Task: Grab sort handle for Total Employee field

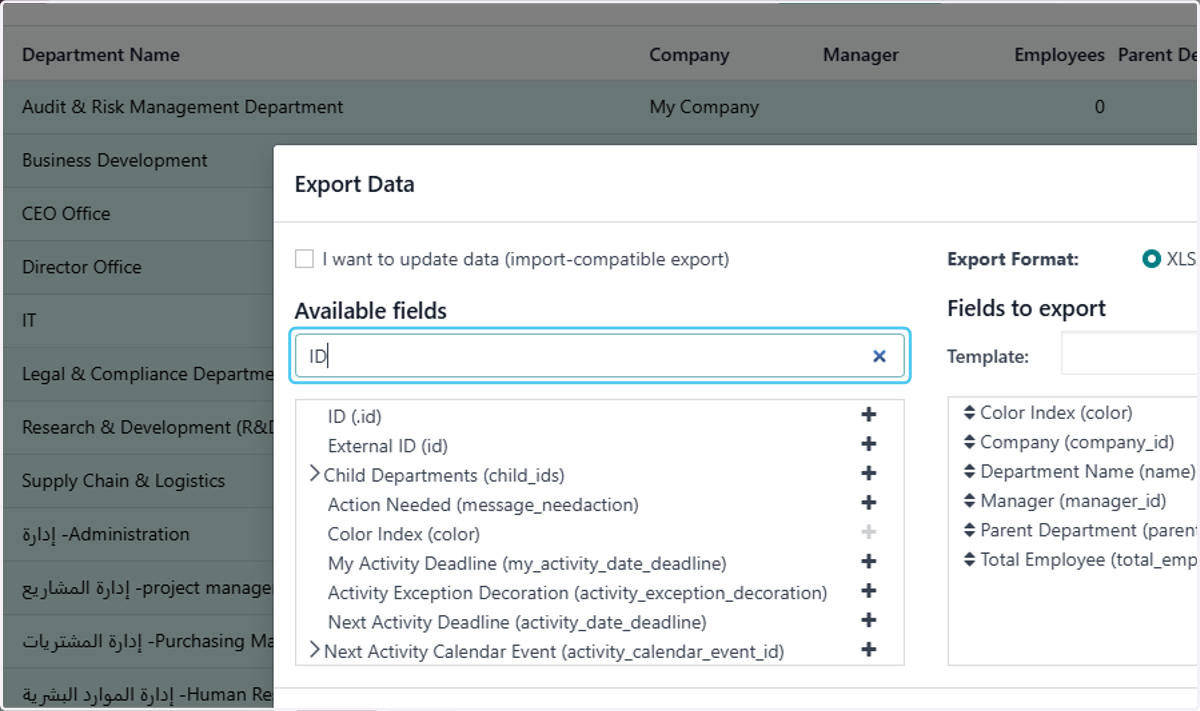Action: pyautogui.click(x=969, y=560)
